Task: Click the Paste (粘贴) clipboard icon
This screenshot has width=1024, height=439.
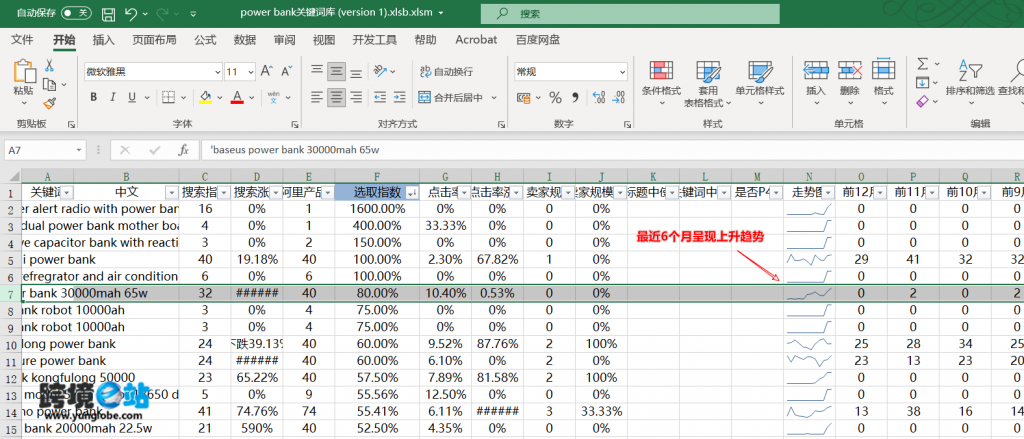Action: click(24, 71)
